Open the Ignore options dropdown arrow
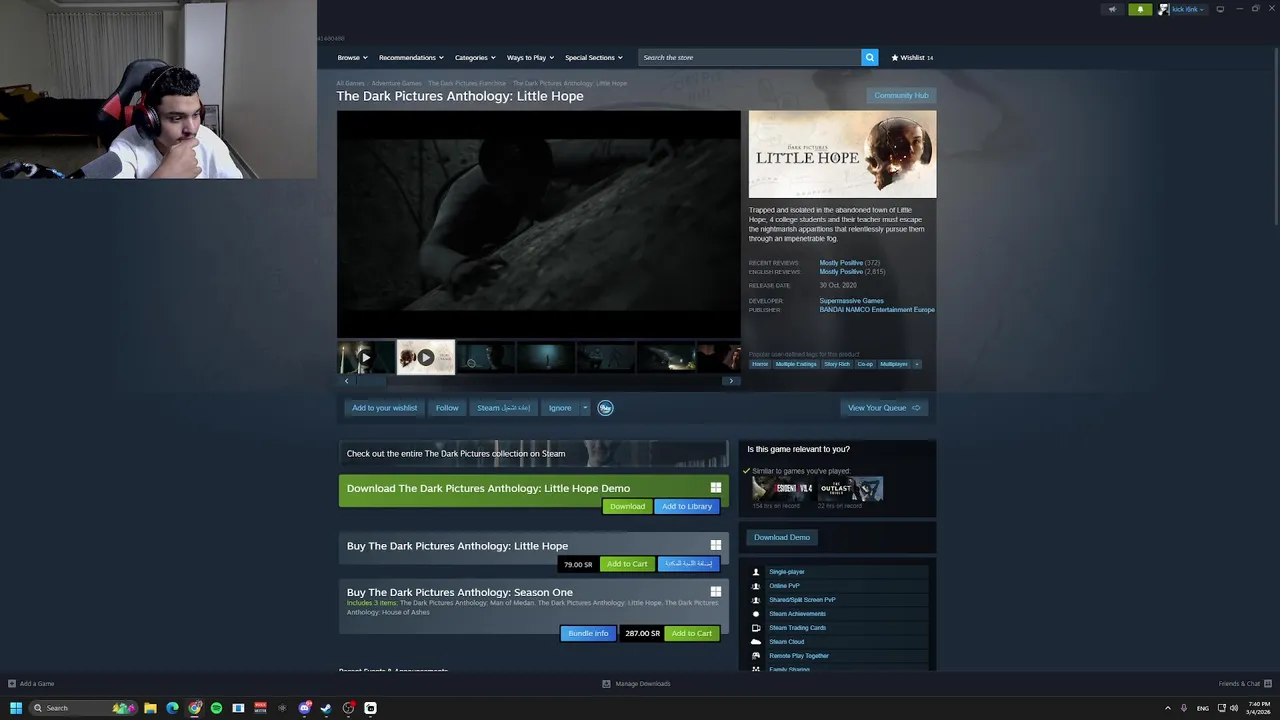Viewport: 1280px width, 720px height. tap(585, 407)
